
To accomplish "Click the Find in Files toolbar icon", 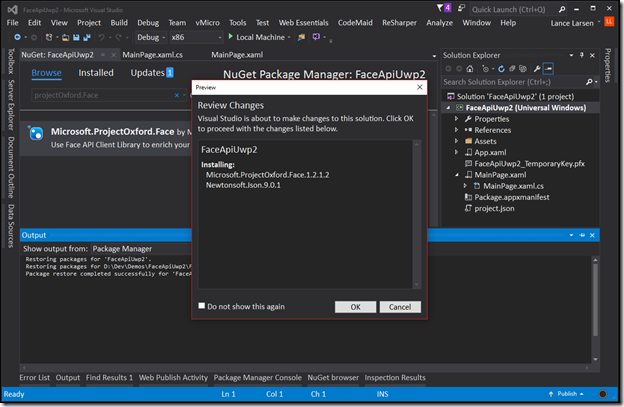I will click(x=301, y=37).
